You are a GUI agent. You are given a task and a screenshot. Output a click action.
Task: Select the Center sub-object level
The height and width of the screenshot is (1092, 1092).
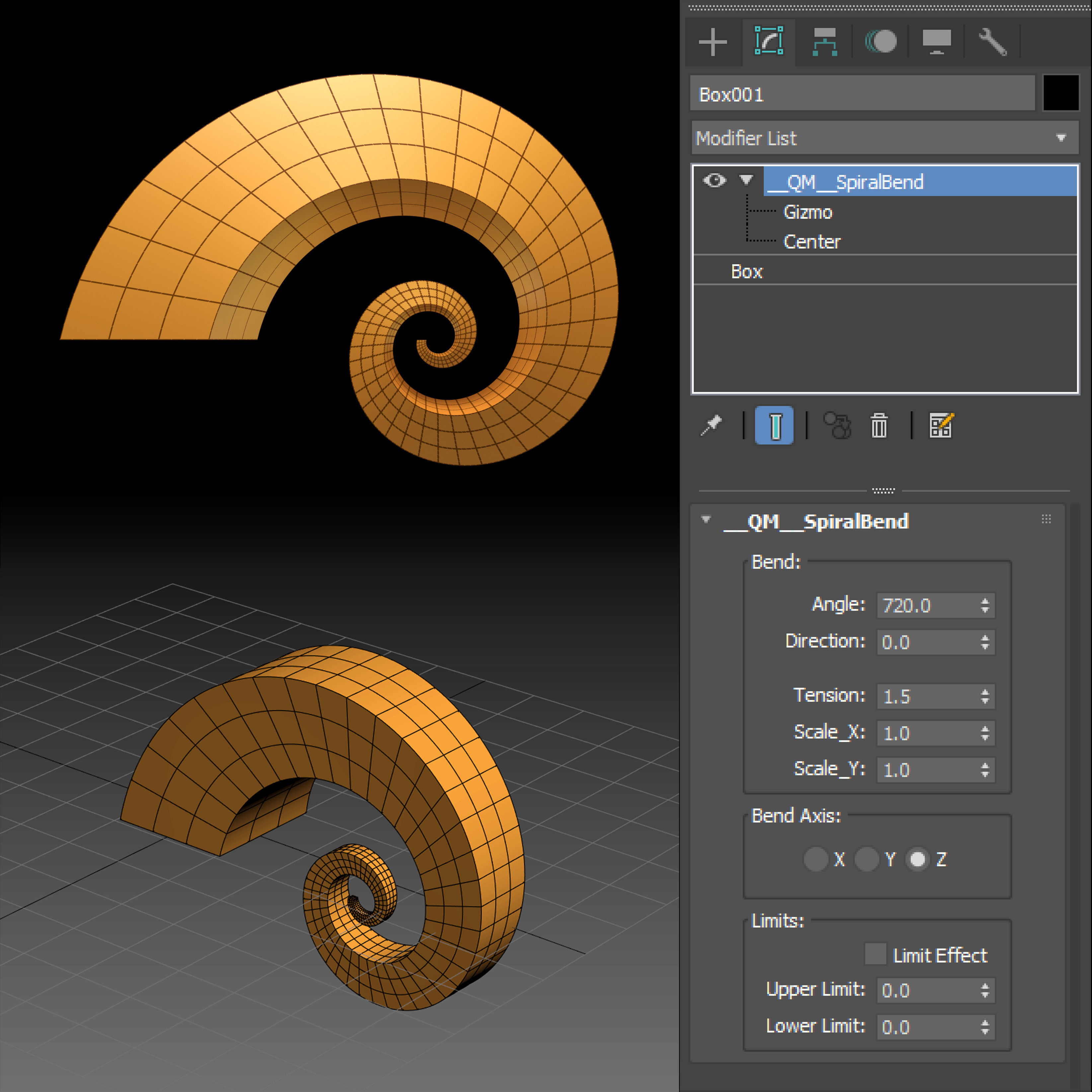[x=812, y=242]
